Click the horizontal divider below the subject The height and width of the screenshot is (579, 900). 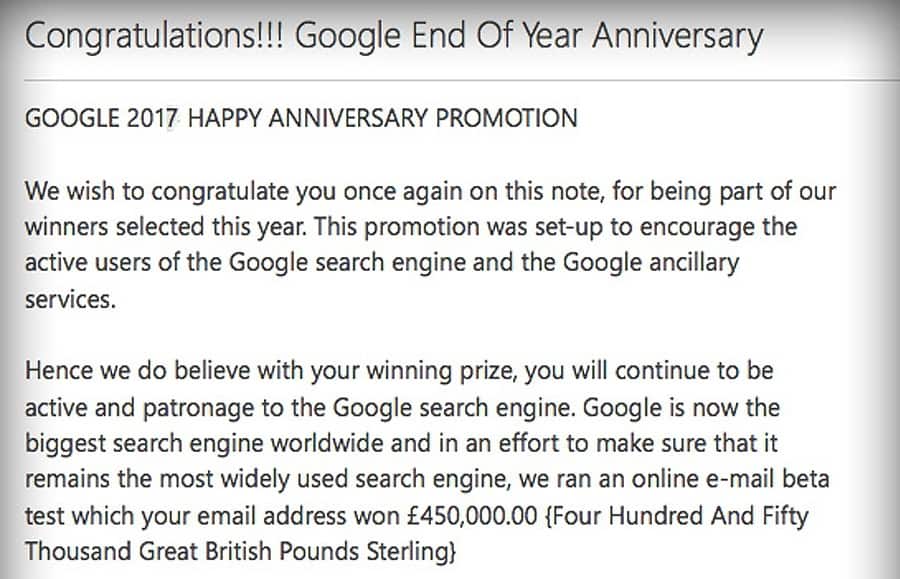pyautogui.click(x=462, y=81)
